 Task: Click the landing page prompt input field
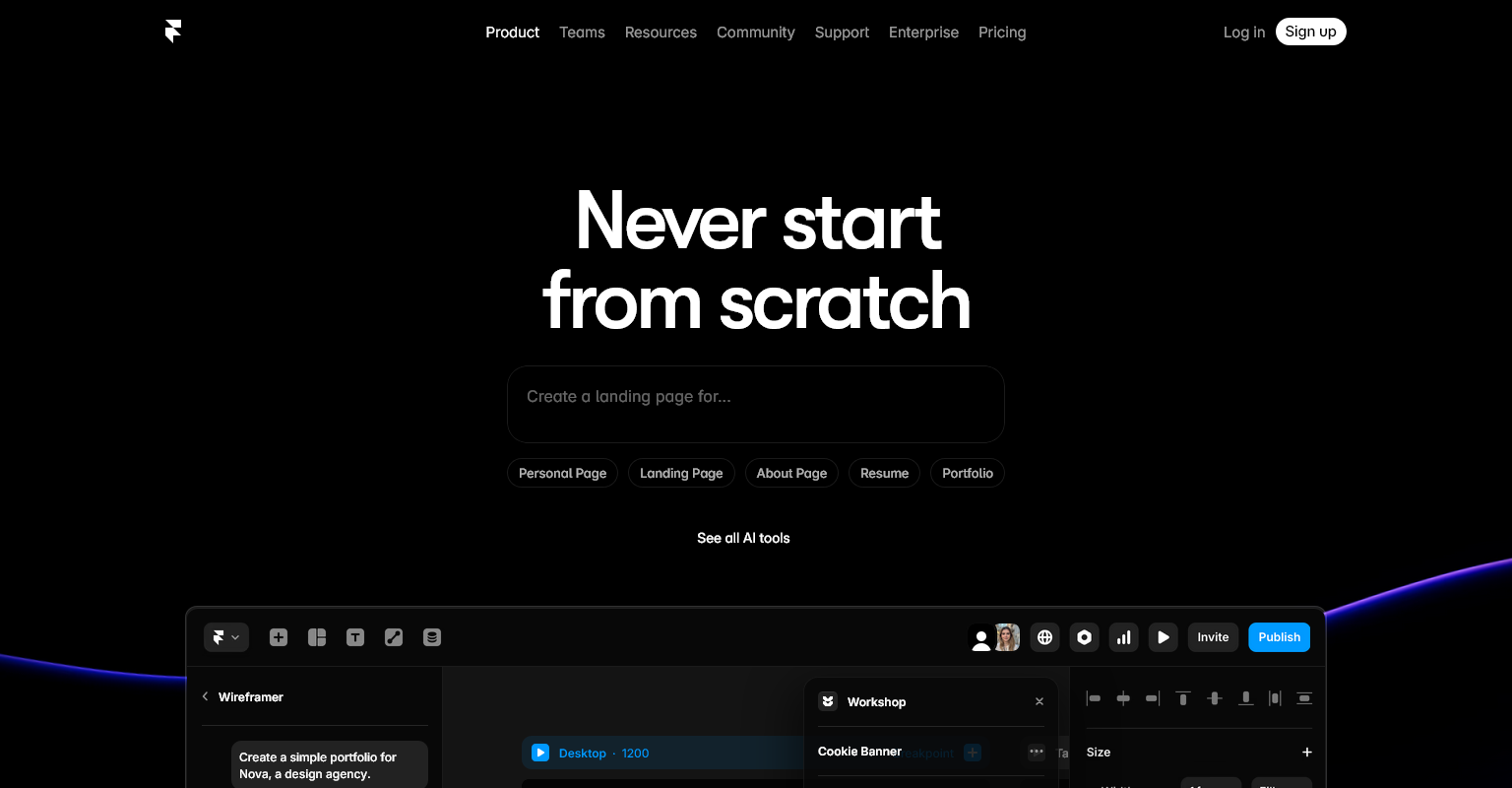click(x=756, y=404)
